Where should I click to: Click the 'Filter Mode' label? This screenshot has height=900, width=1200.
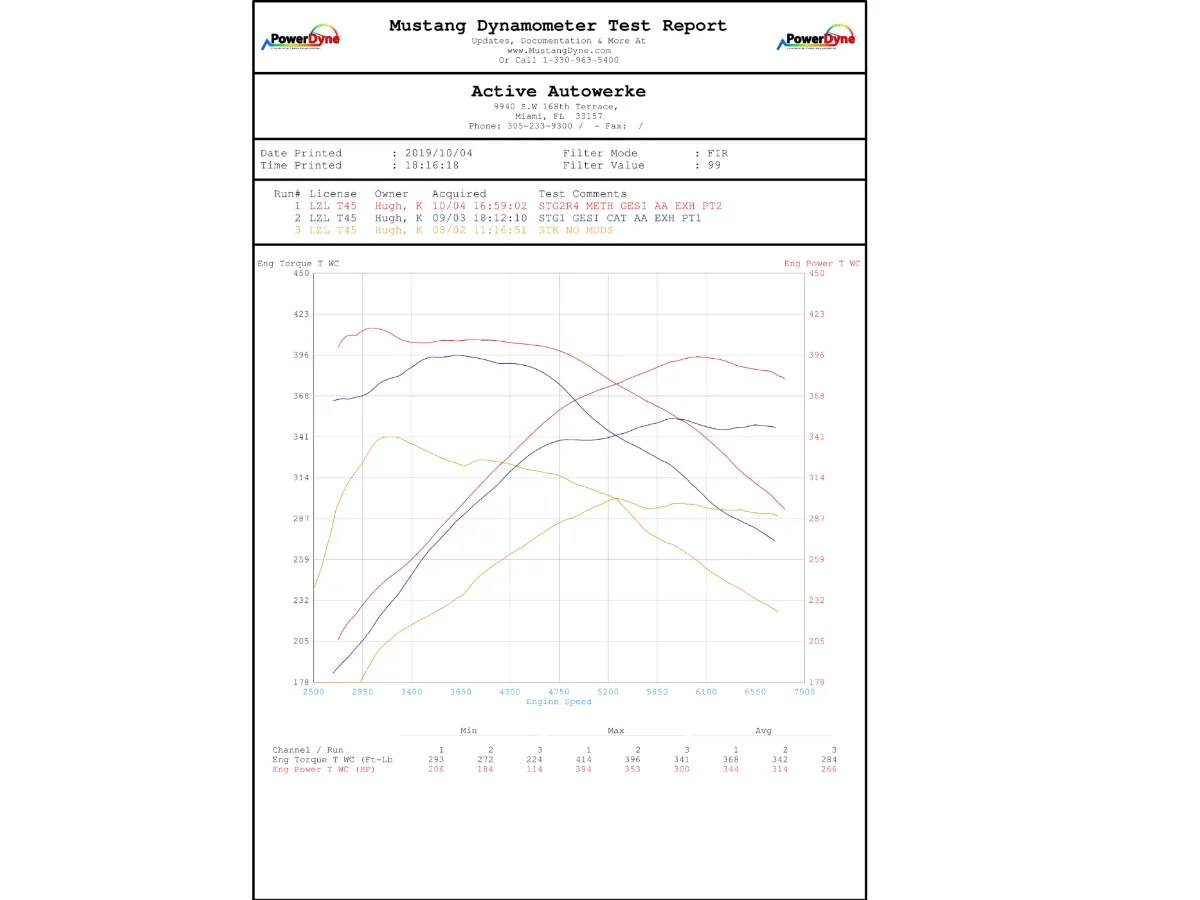[600, 154]
